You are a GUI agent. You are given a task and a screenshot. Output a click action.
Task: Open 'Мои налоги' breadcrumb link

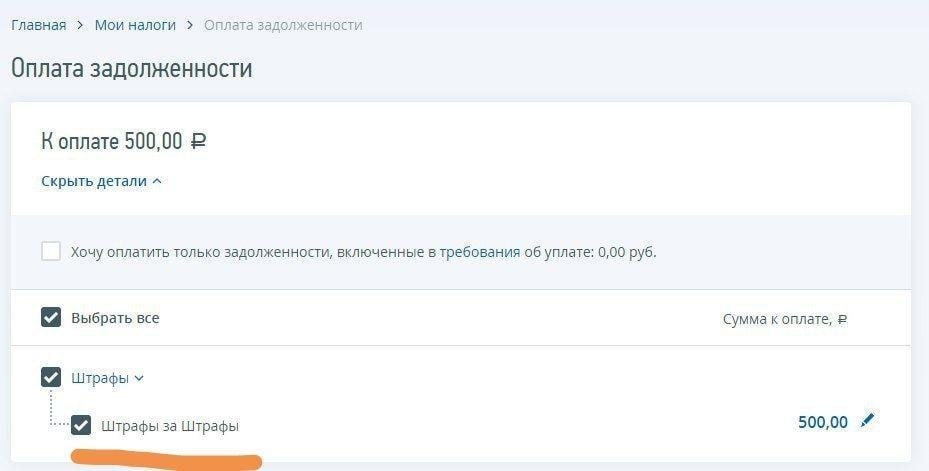tap(135, 25)
